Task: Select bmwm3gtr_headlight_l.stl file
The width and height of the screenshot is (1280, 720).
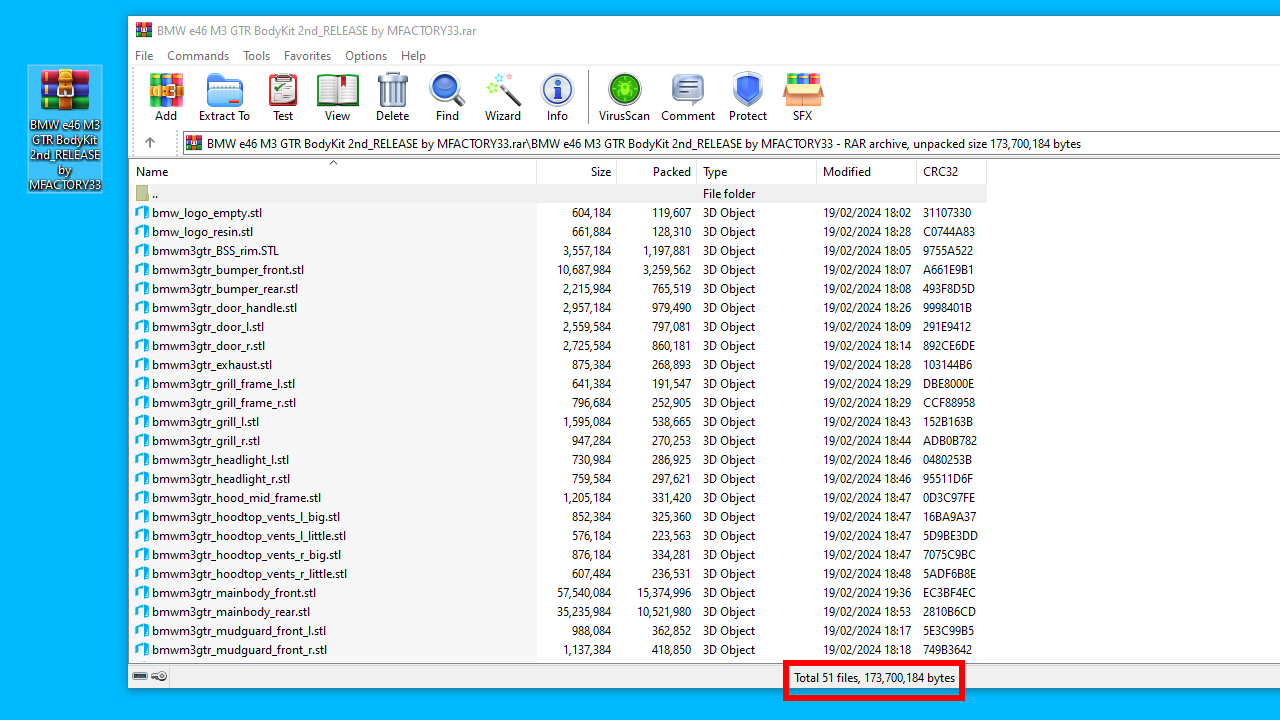Action: coord(558,460)
